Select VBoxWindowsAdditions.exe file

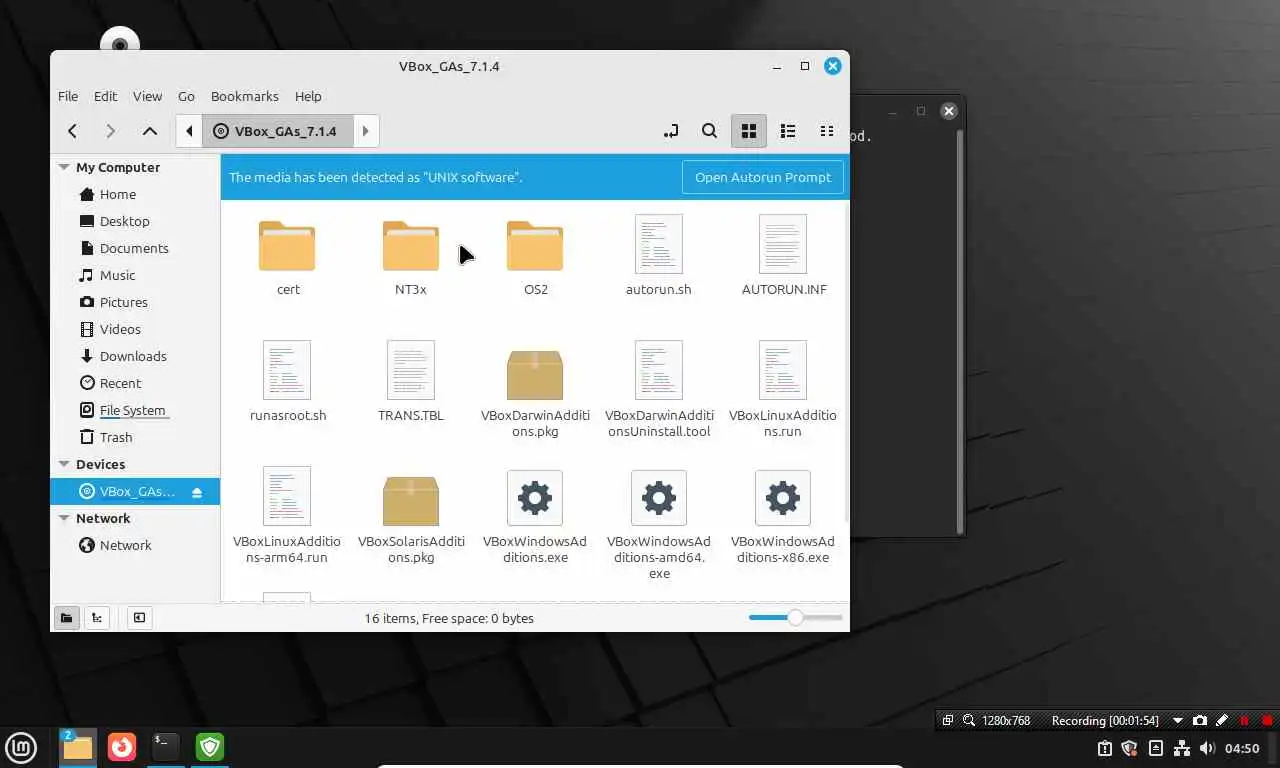[x=535, y=518]
